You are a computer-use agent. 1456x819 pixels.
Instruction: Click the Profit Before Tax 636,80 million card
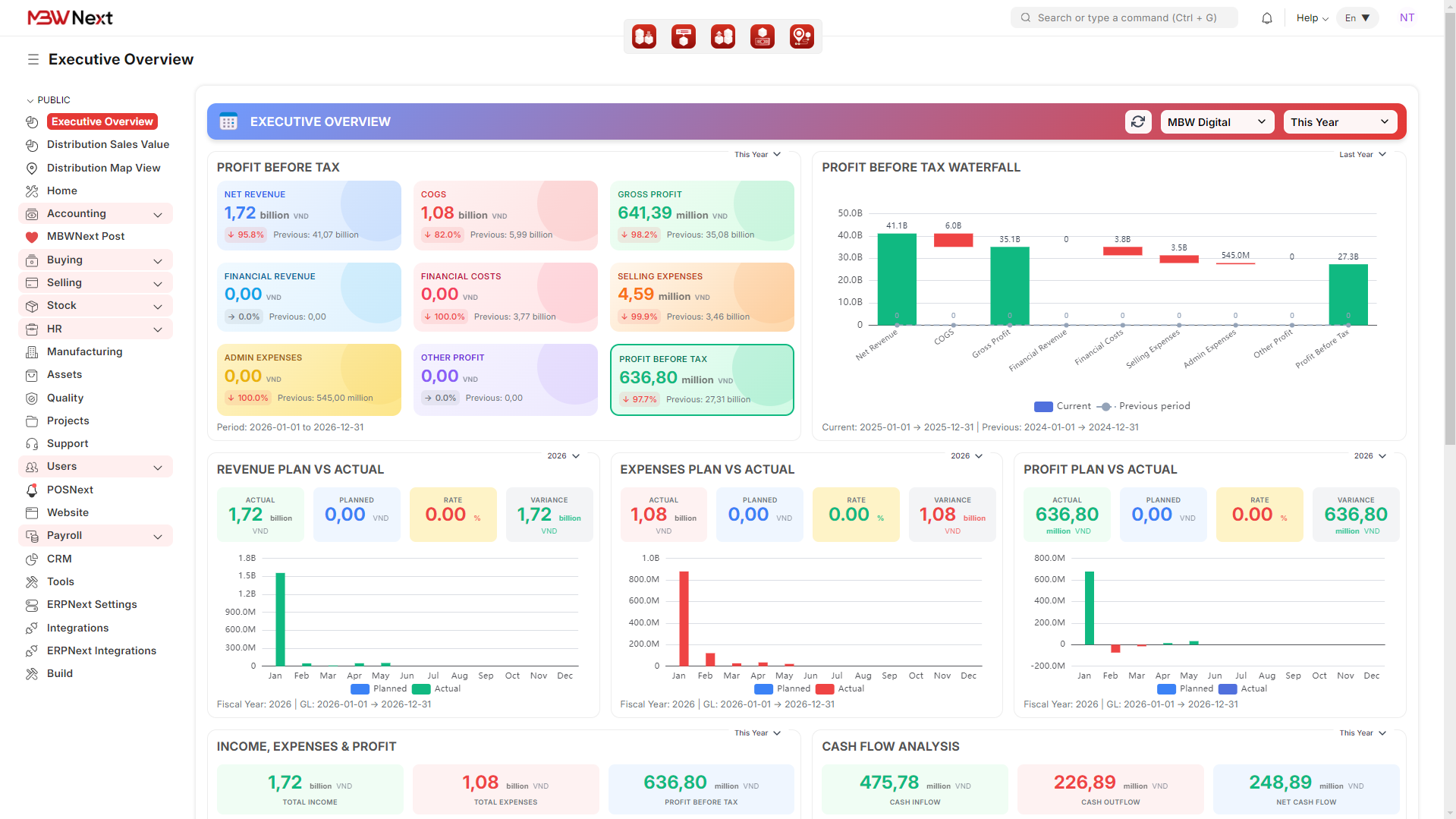click(x=702, y=380)
